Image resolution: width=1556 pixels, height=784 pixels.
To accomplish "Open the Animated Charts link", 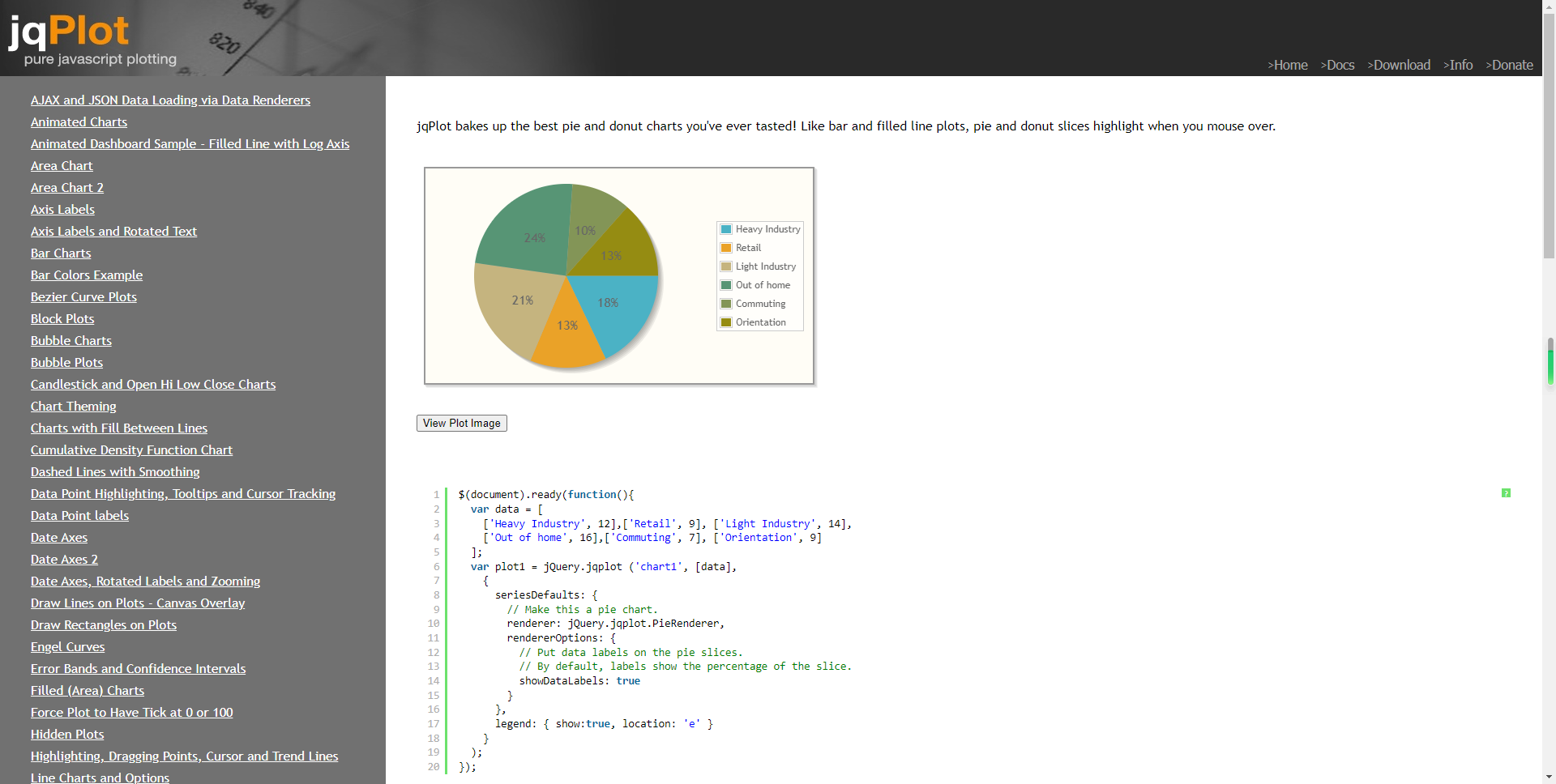I will coord(79,121).
